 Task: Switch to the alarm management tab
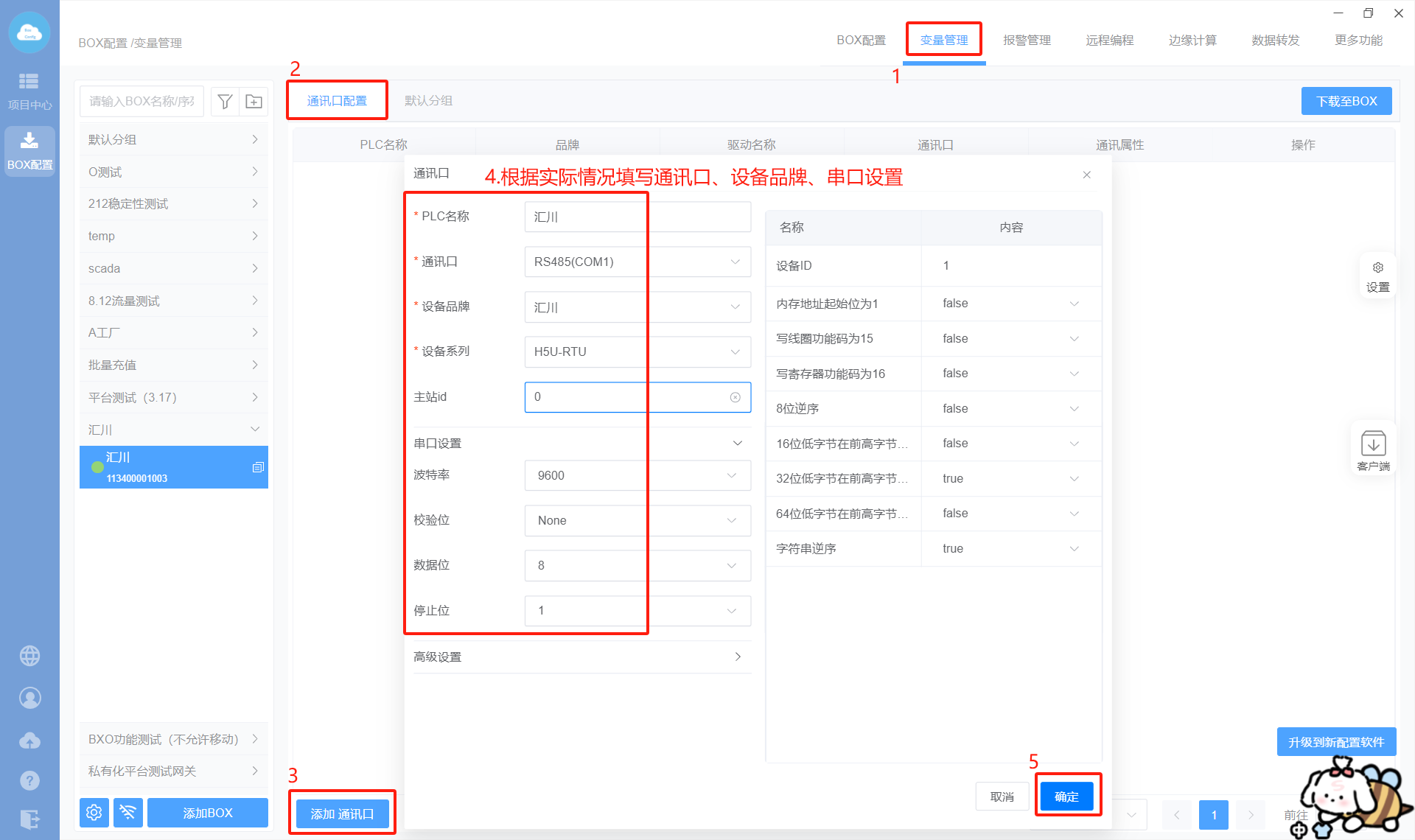1027,41
